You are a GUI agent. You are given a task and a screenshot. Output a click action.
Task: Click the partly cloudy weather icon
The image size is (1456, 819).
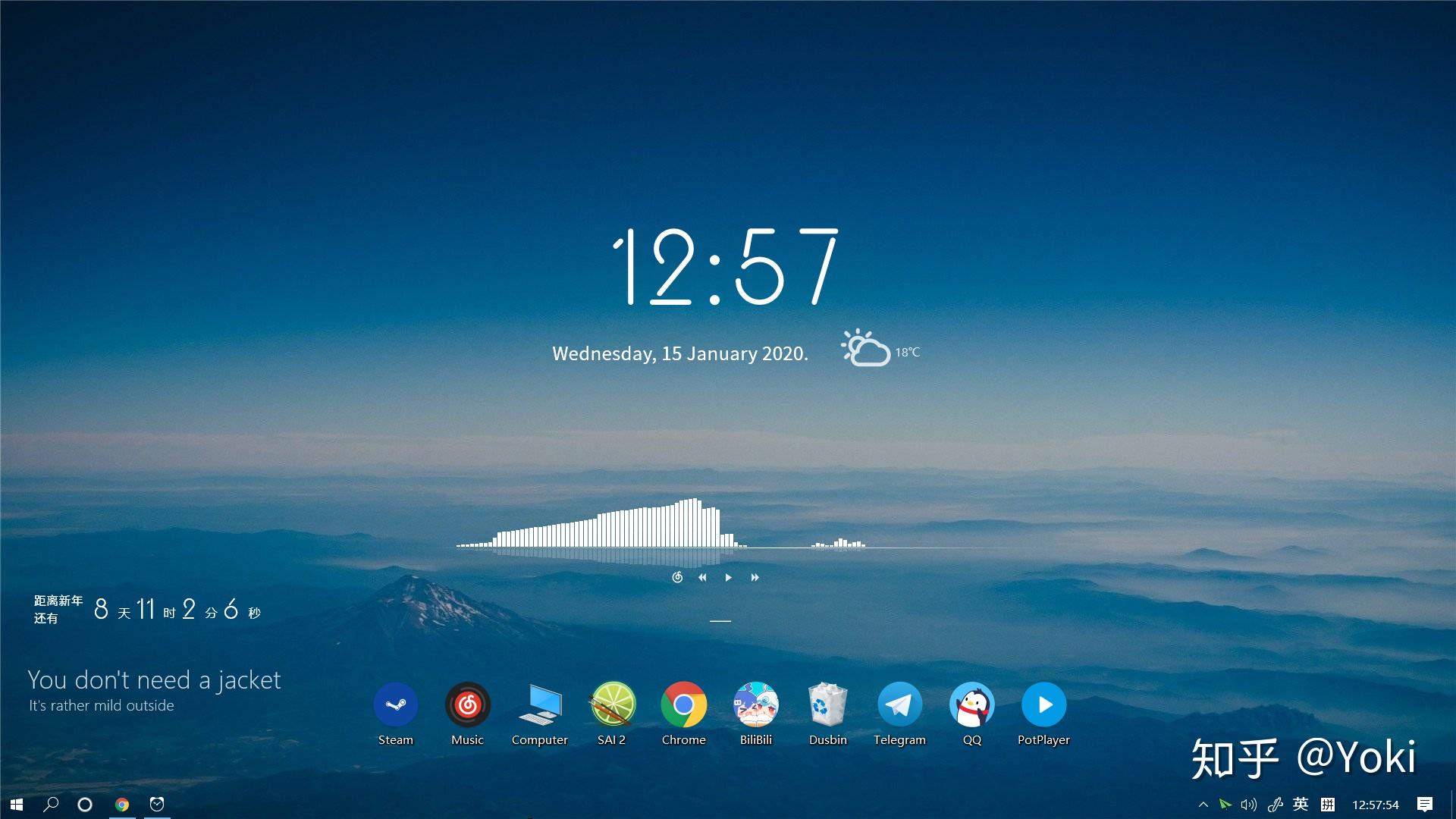(865, 348)
